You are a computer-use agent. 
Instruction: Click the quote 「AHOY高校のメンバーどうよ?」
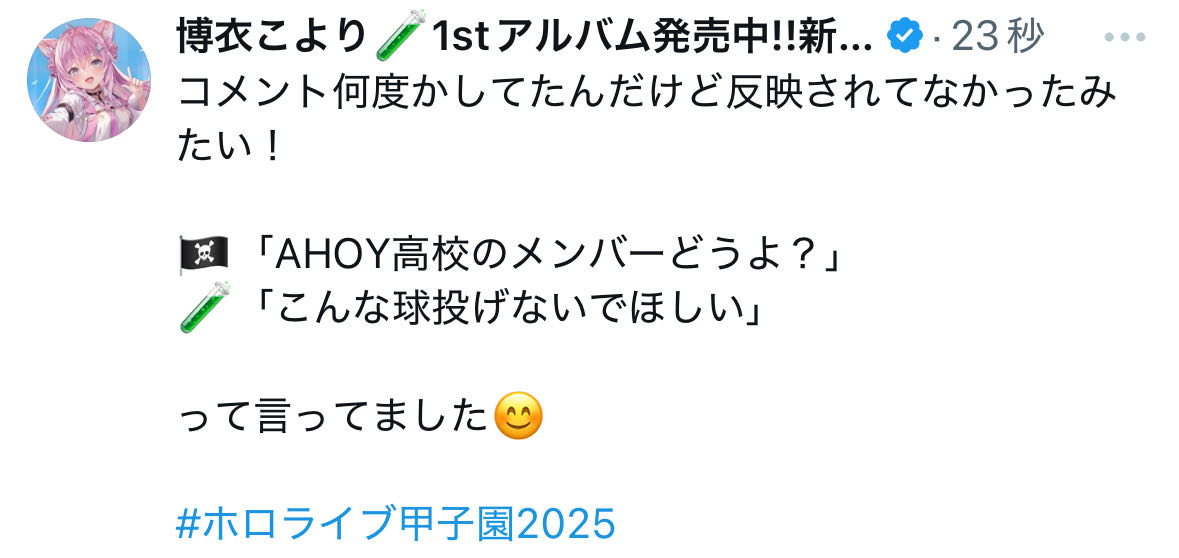coord(541,258)
